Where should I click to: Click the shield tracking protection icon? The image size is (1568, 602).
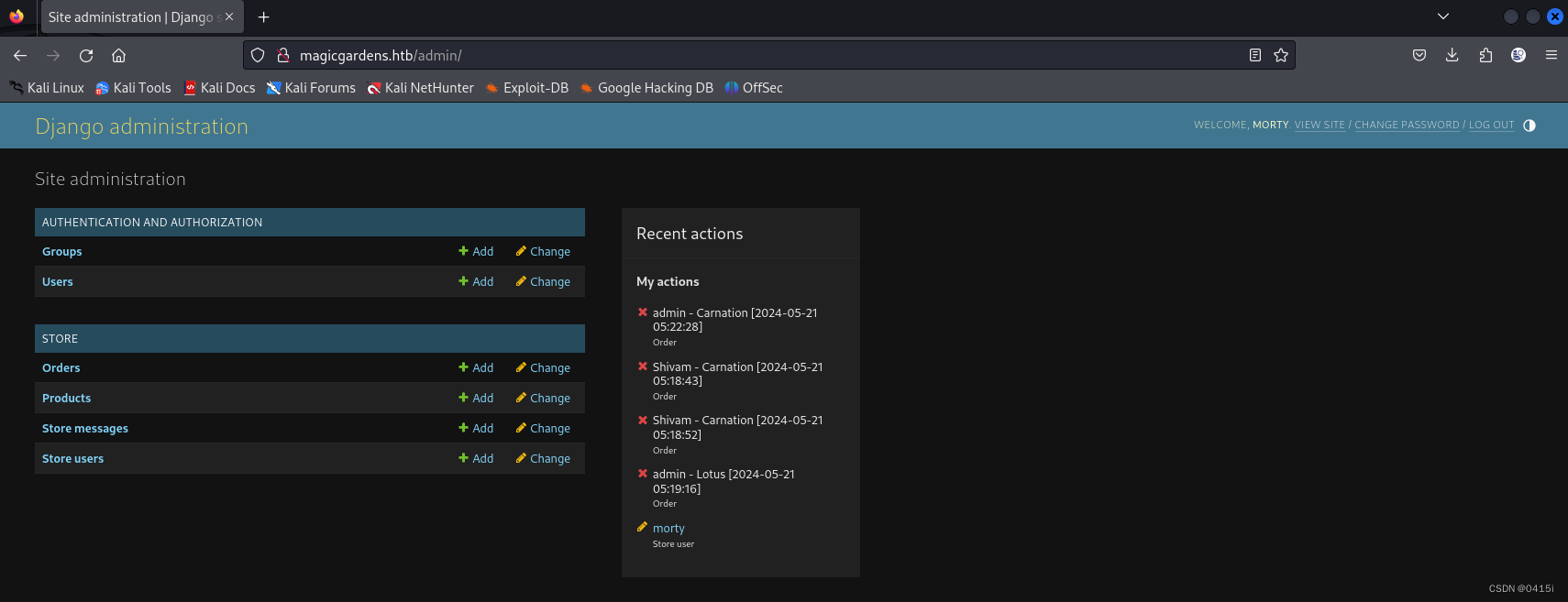coord(258,56)
